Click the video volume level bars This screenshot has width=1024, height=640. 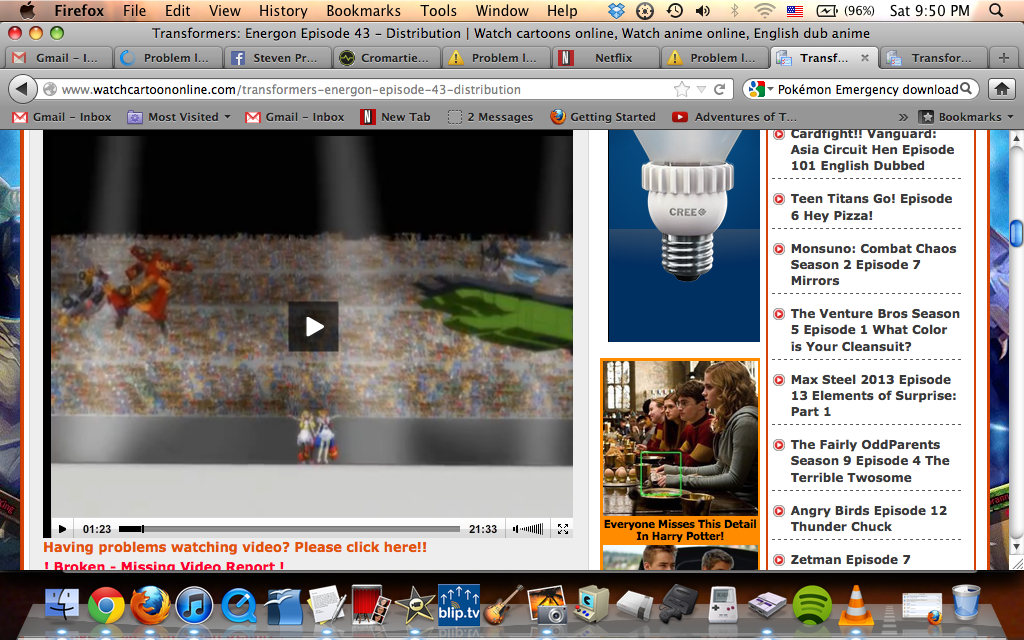(x=528, y=529)
